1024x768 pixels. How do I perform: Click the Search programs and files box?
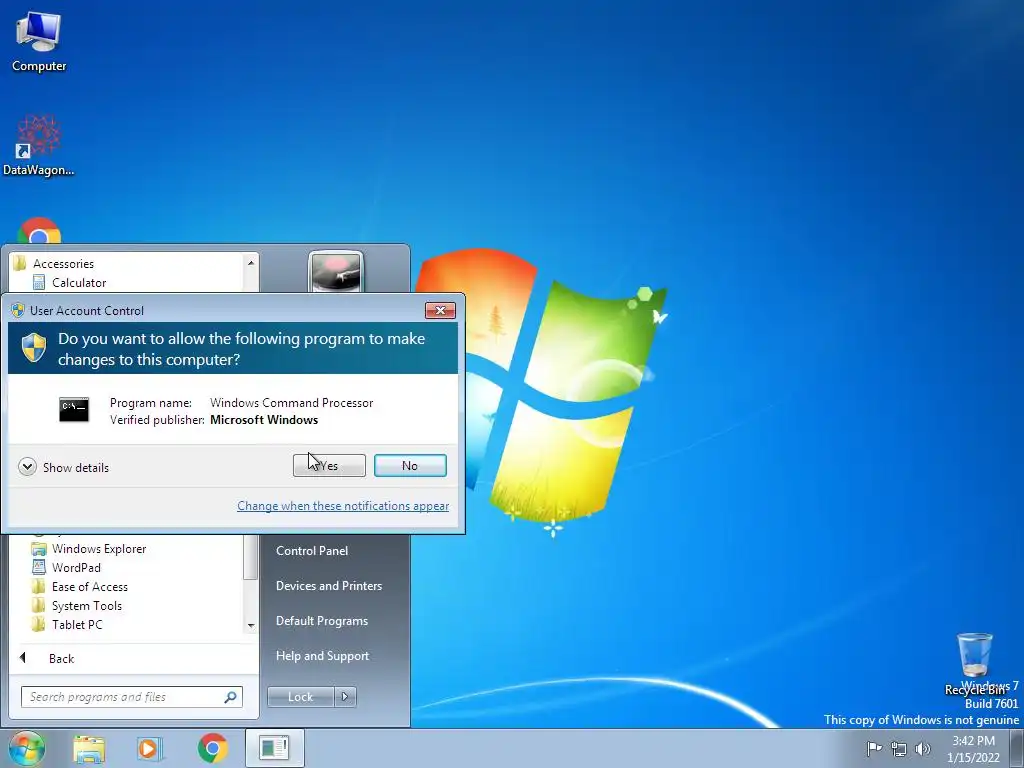[x=131, y=697]
